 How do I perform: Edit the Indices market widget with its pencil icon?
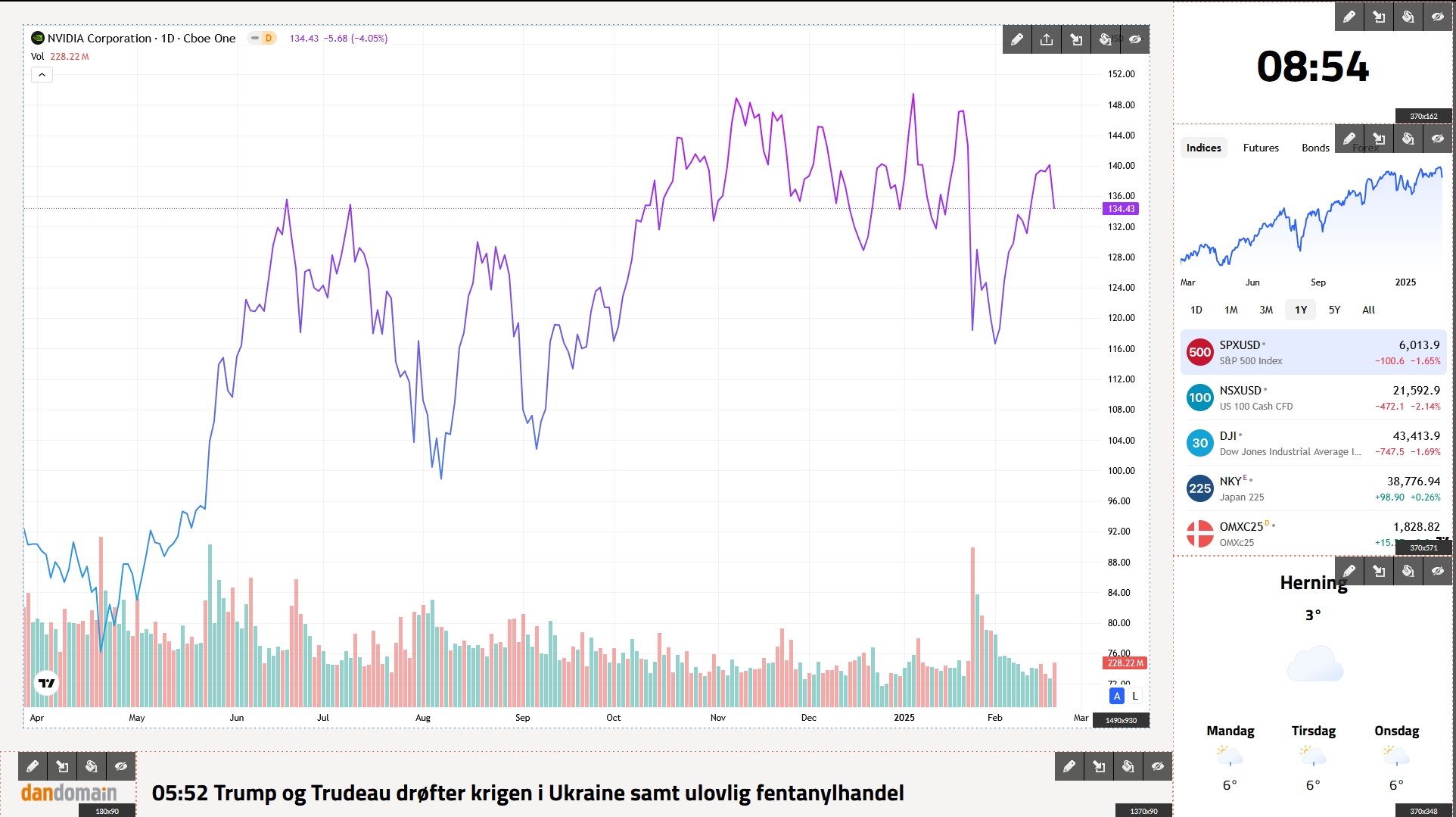pos(1349,139)
